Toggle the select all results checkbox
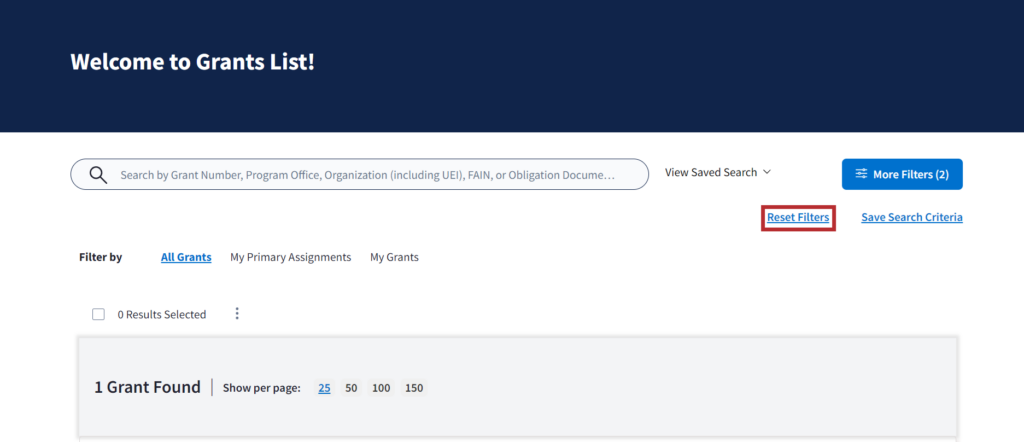 tap(98, 314)
